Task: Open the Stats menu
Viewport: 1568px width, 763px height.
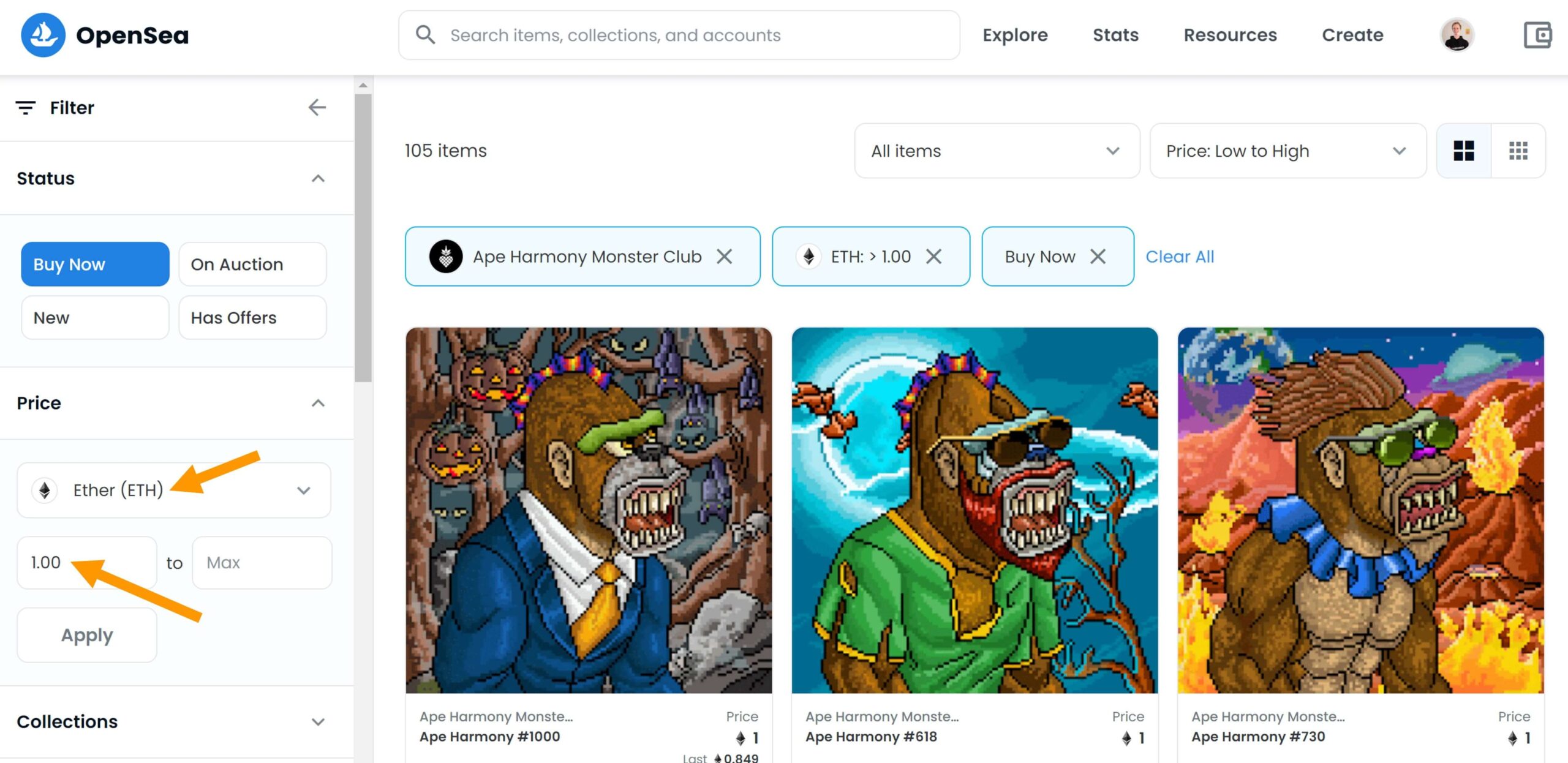Action: (1115, 35)
